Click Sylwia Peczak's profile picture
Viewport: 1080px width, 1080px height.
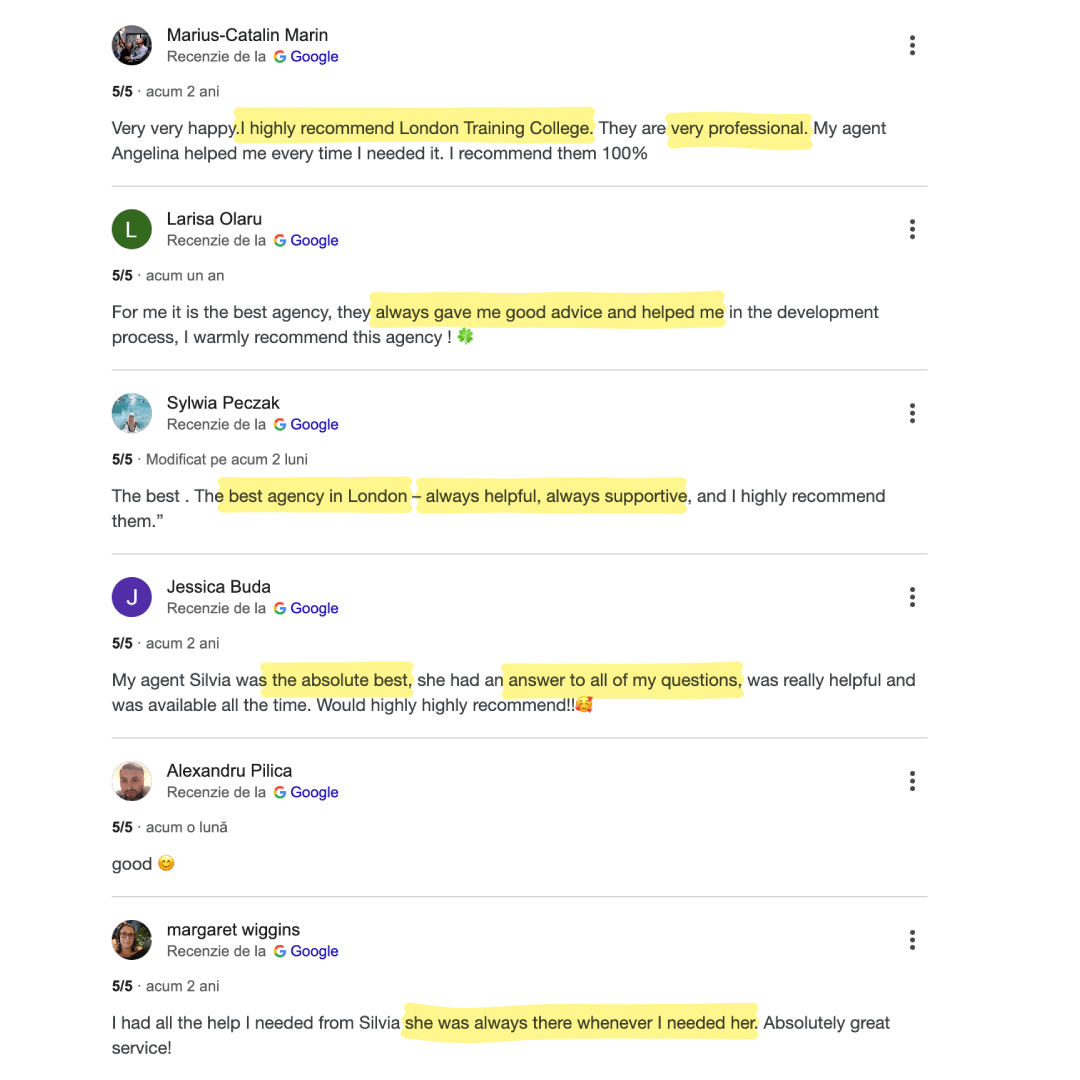pos(132,413)
